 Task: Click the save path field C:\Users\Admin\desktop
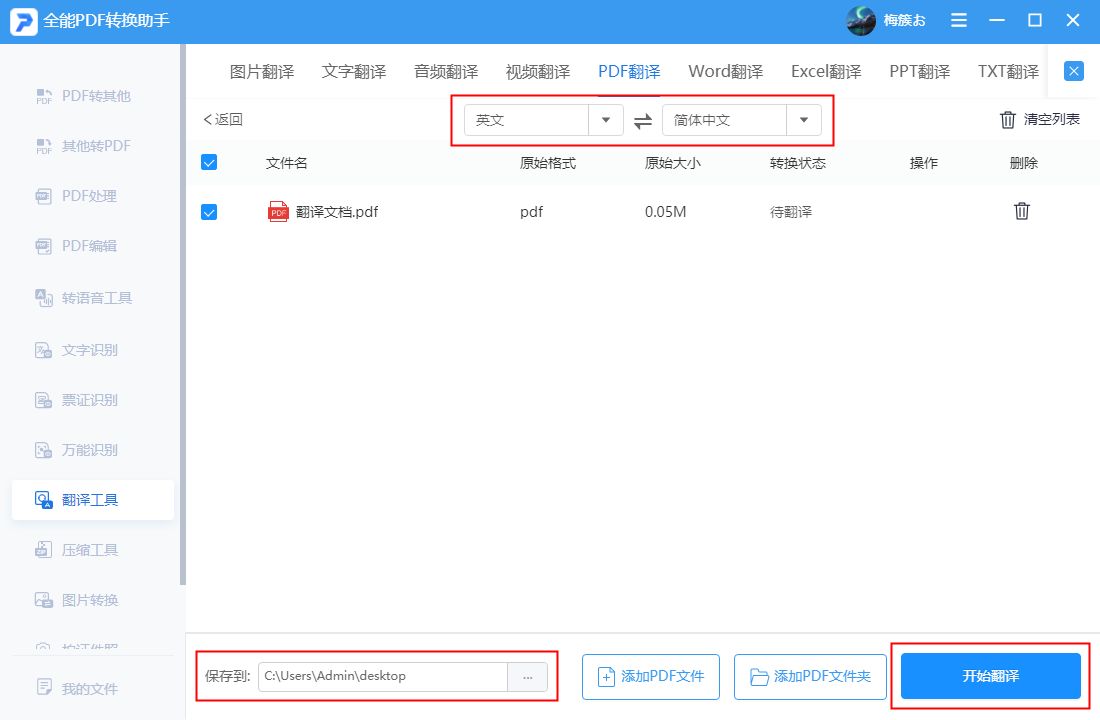coord(383,676)
